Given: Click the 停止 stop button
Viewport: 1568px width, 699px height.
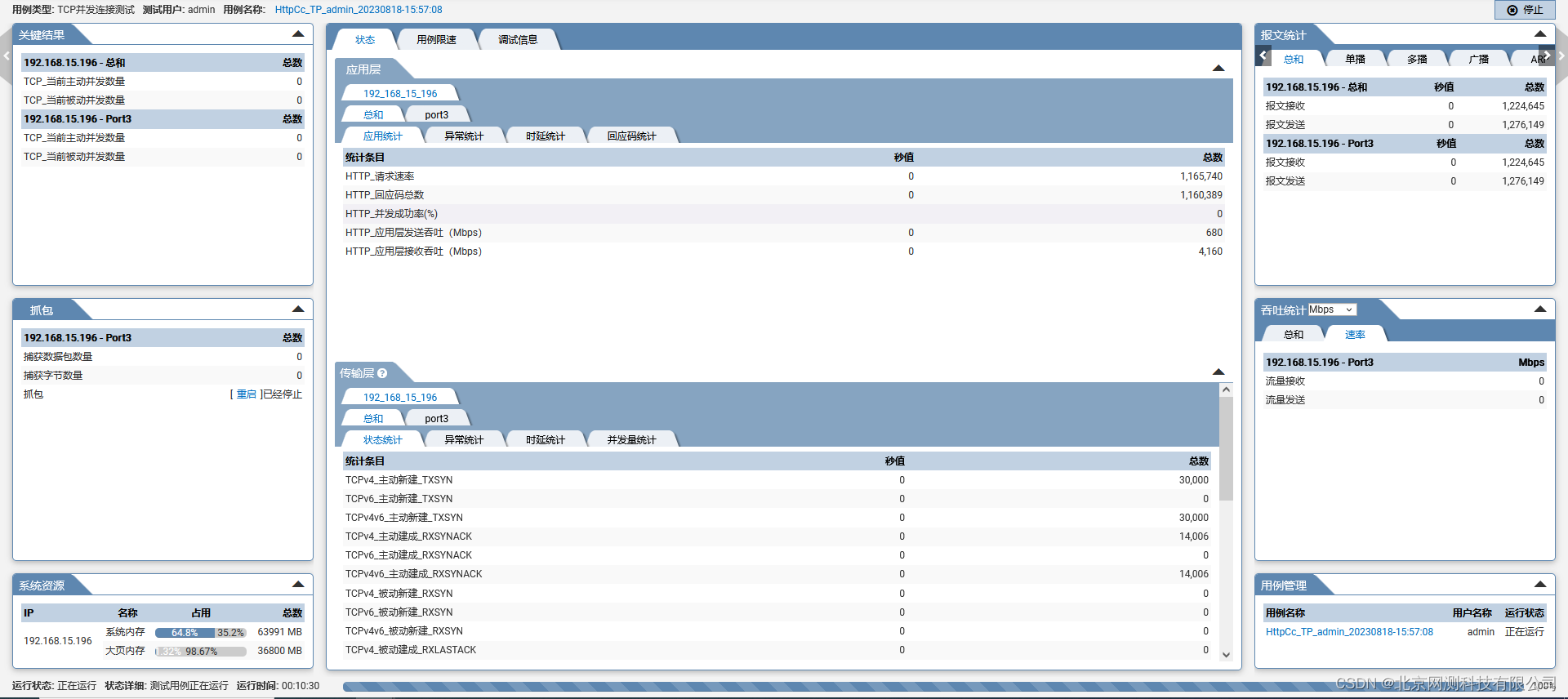Looking at the screenshot, I should point(1525,10).
